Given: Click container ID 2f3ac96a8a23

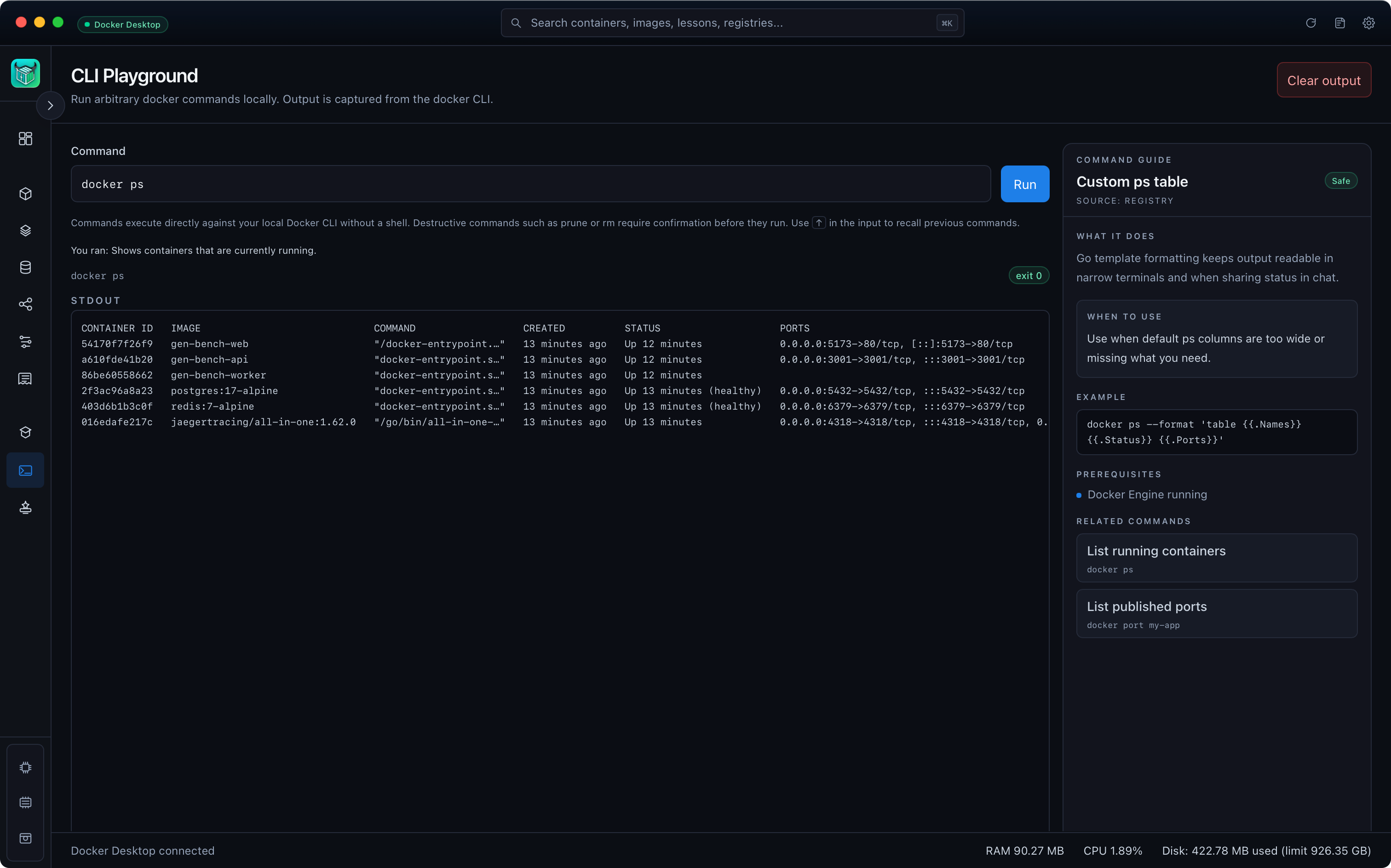Looking at the screenshot, I should click(117, 390).
